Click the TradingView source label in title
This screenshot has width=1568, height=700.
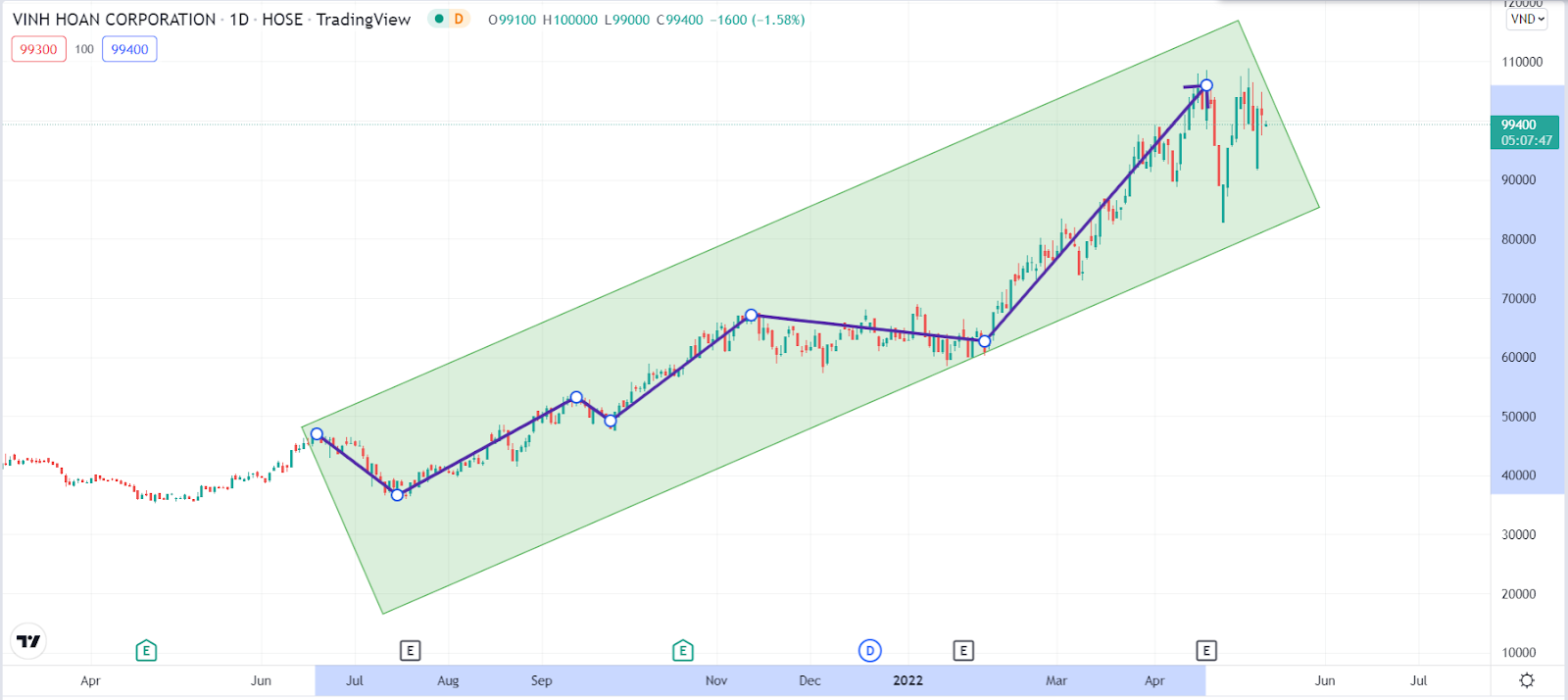pos(364,20)
